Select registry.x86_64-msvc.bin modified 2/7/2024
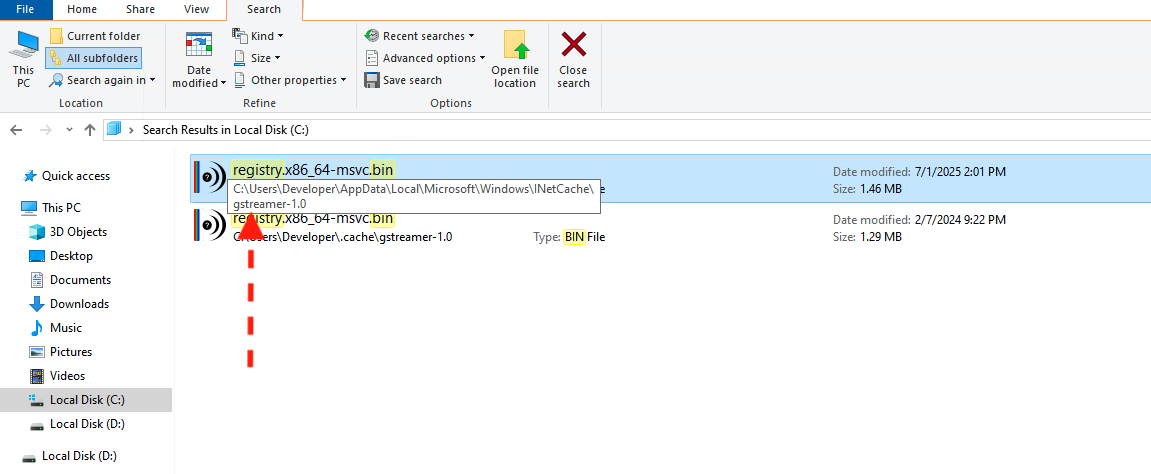 pyautogui.click(x=670, y=225)
